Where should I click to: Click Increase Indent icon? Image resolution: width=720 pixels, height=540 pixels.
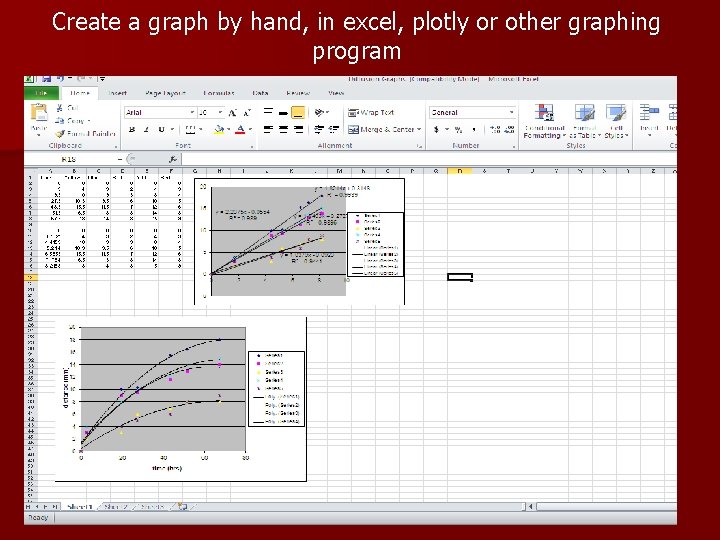334,129
